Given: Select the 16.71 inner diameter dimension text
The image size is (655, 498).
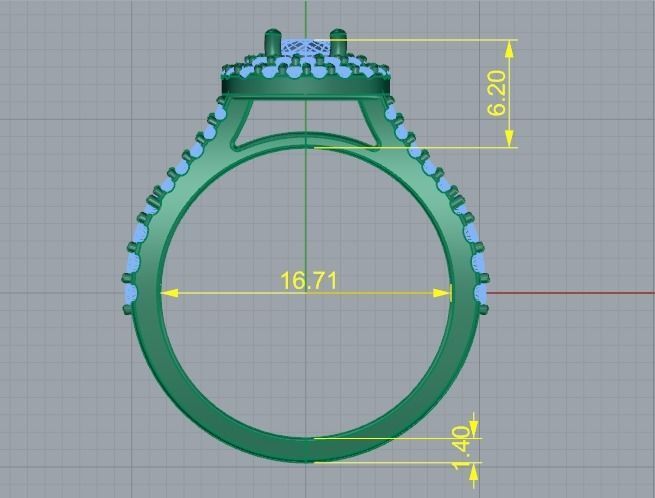Looking at the screenshot, I should 308,280.
